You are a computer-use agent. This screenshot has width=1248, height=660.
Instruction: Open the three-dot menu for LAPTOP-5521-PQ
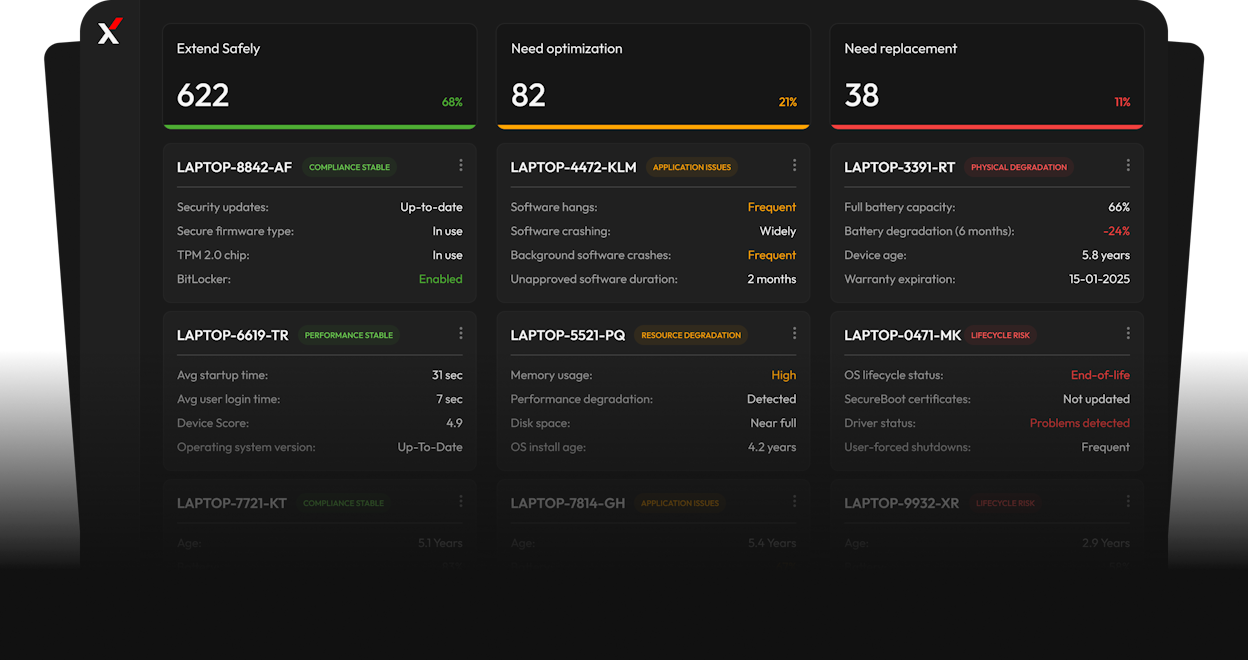point(795,334)
